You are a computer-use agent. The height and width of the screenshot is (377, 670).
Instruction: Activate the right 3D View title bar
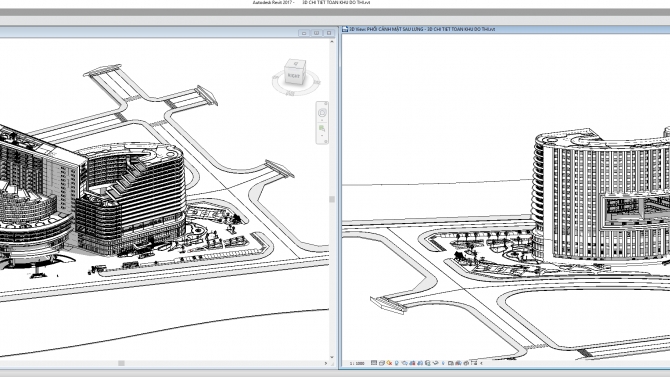505,29
